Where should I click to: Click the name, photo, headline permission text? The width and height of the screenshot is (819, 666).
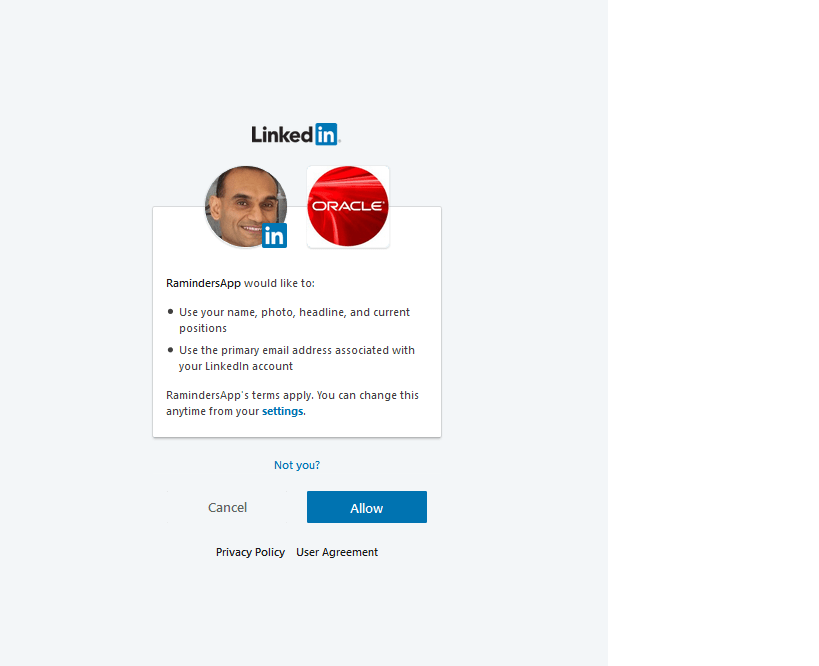295,320
